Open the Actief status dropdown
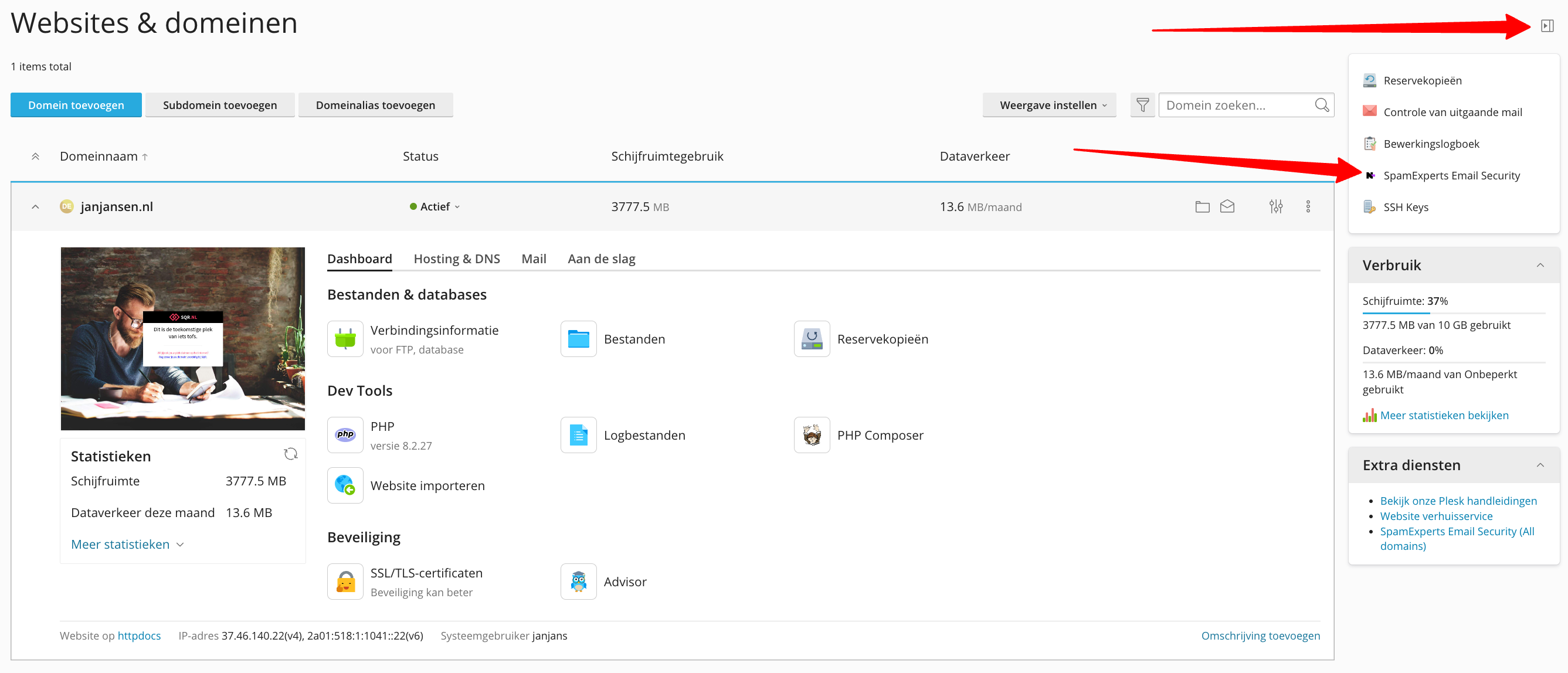 coord(435,207)
